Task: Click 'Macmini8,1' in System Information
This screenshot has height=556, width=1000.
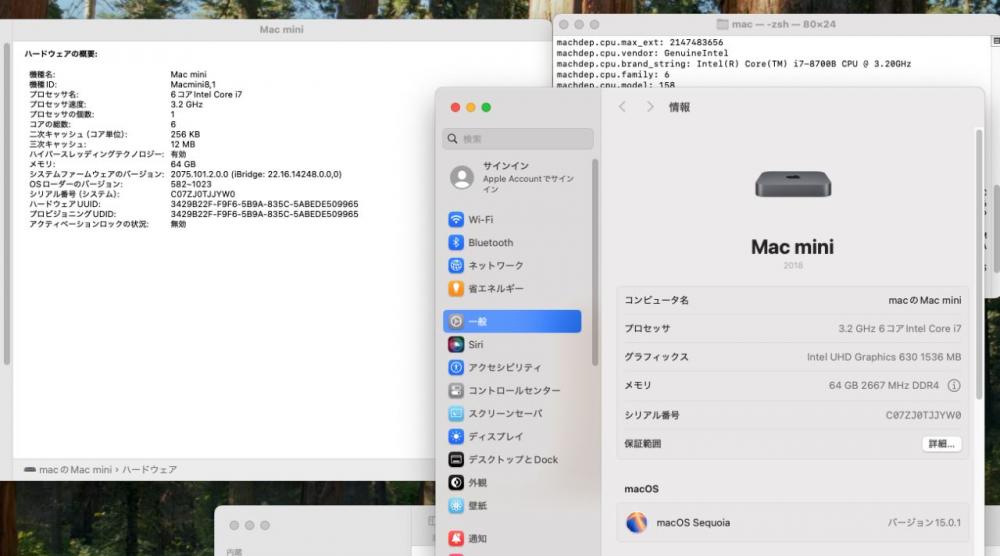Action: click(193, 84)
